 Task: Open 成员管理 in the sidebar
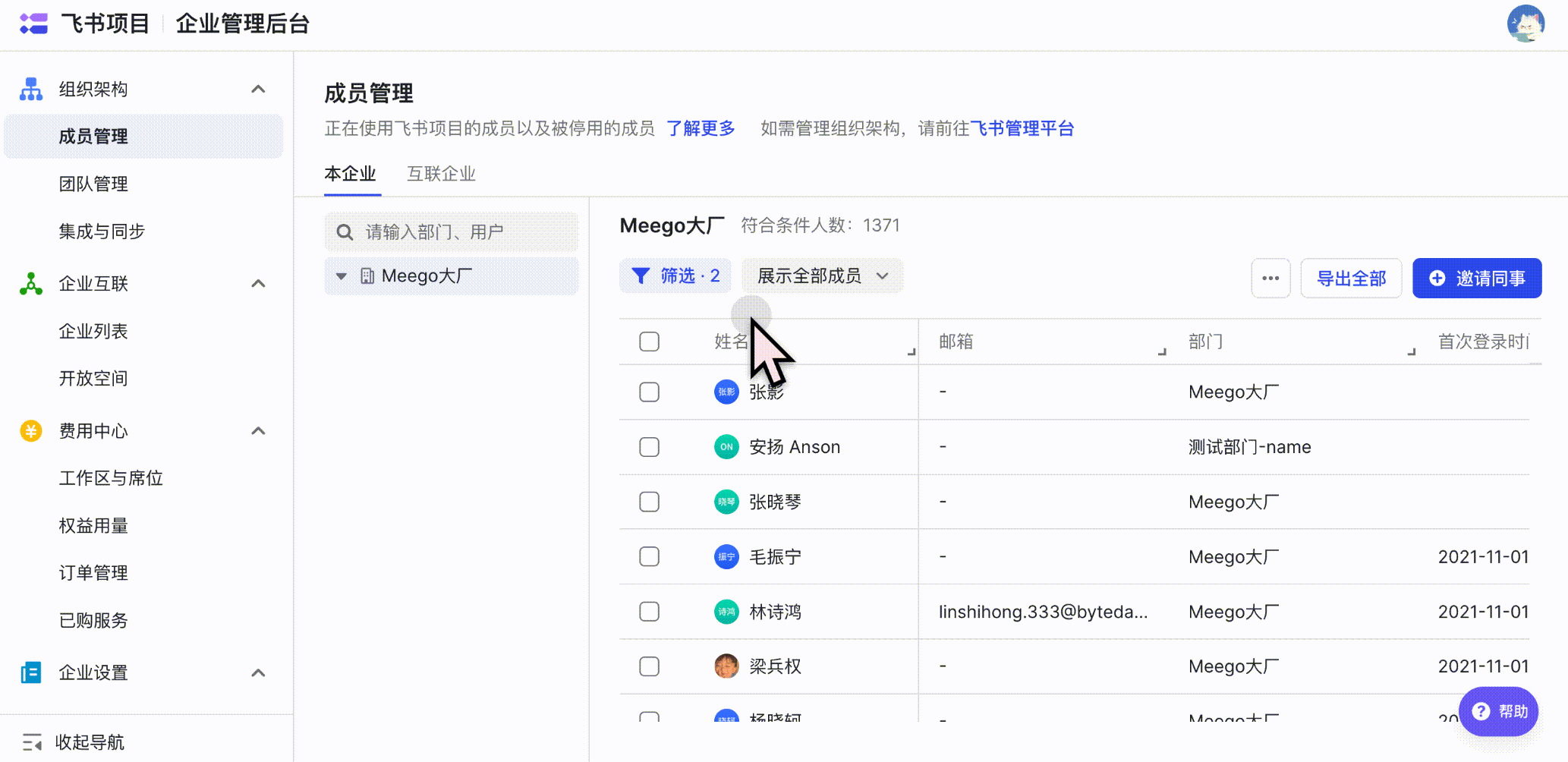point(143,137)
